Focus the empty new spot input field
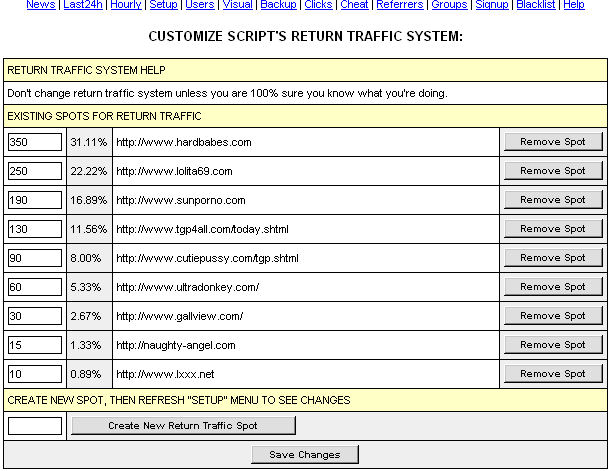612x471 pixels. click(x=35, y=426)
